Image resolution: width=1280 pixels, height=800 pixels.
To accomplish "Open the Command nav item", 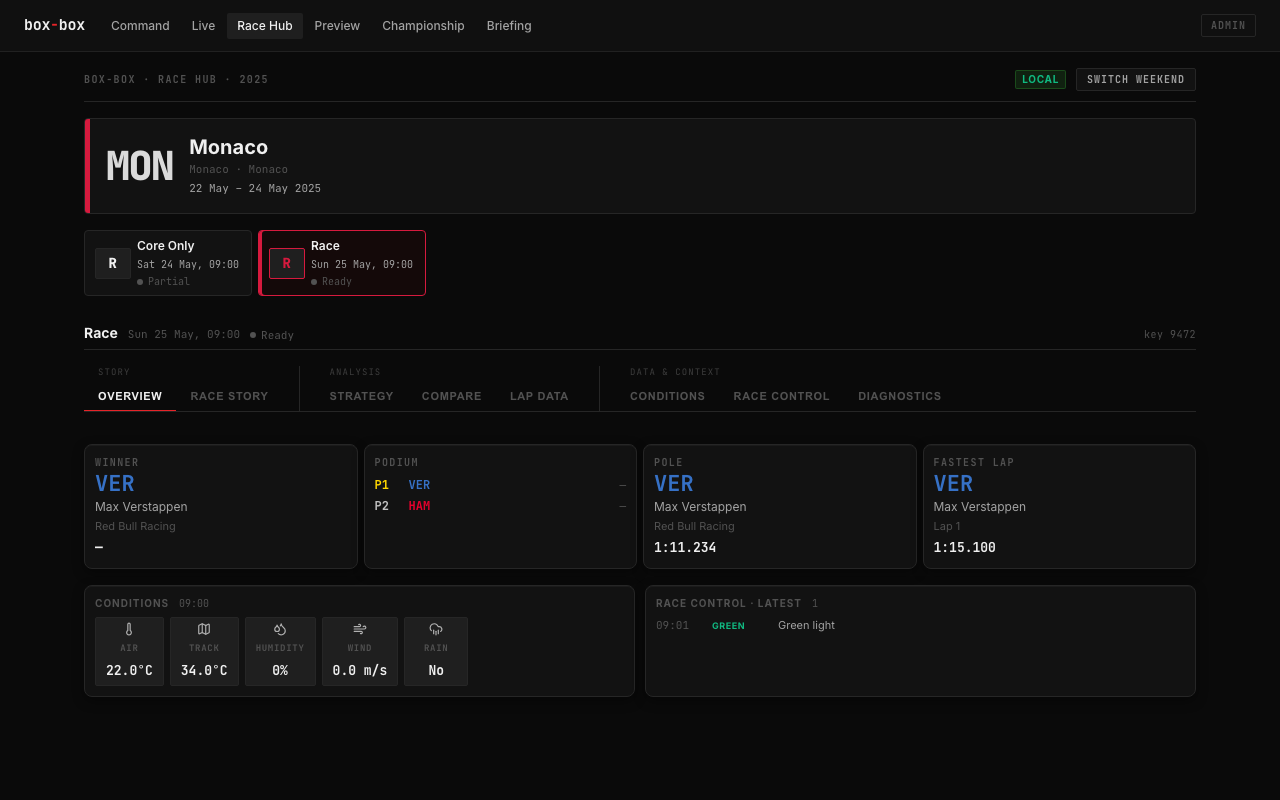I will point(140,26).
